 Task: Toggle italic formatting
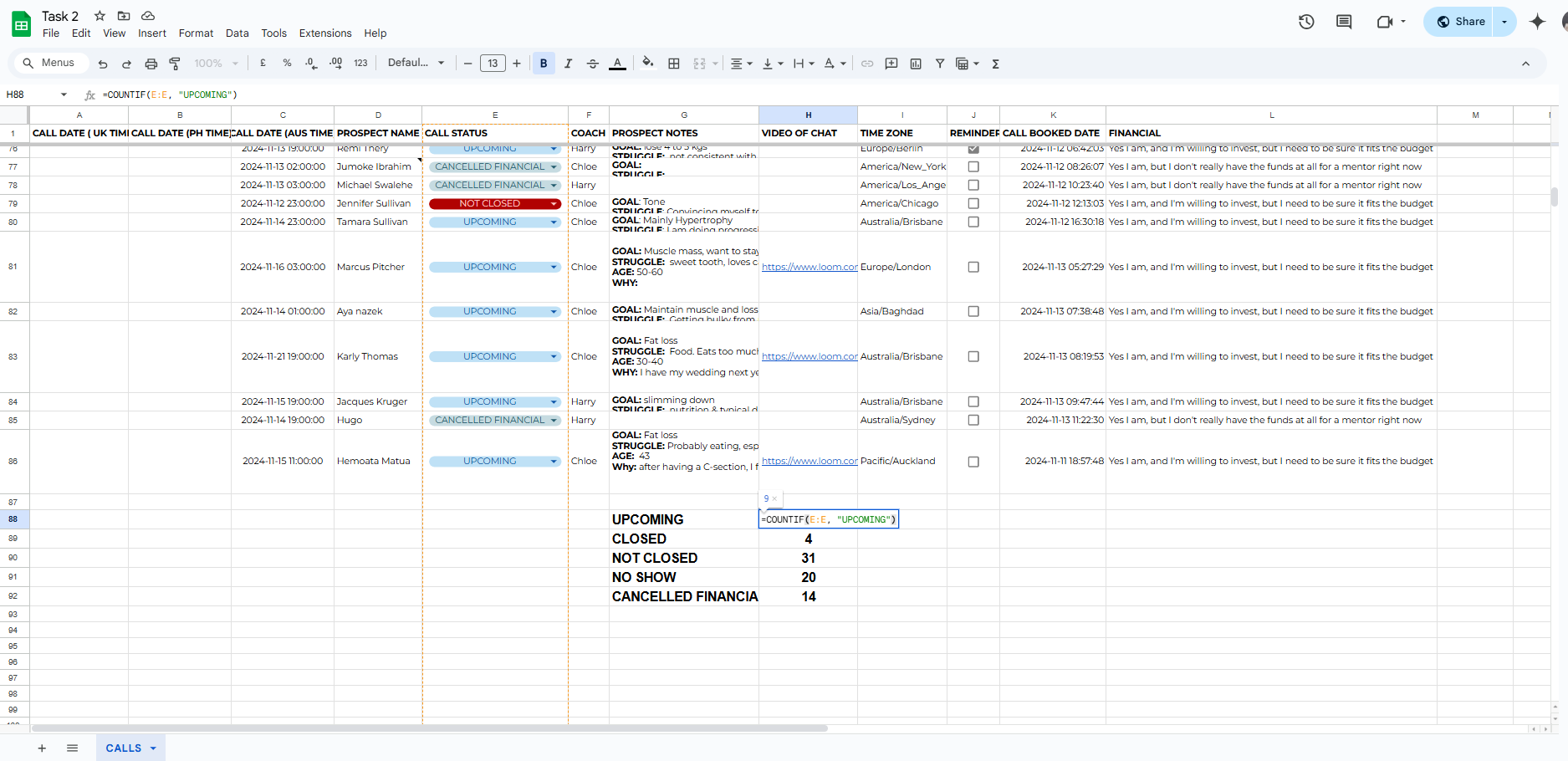pyautogui.click(x=568, y=64)
